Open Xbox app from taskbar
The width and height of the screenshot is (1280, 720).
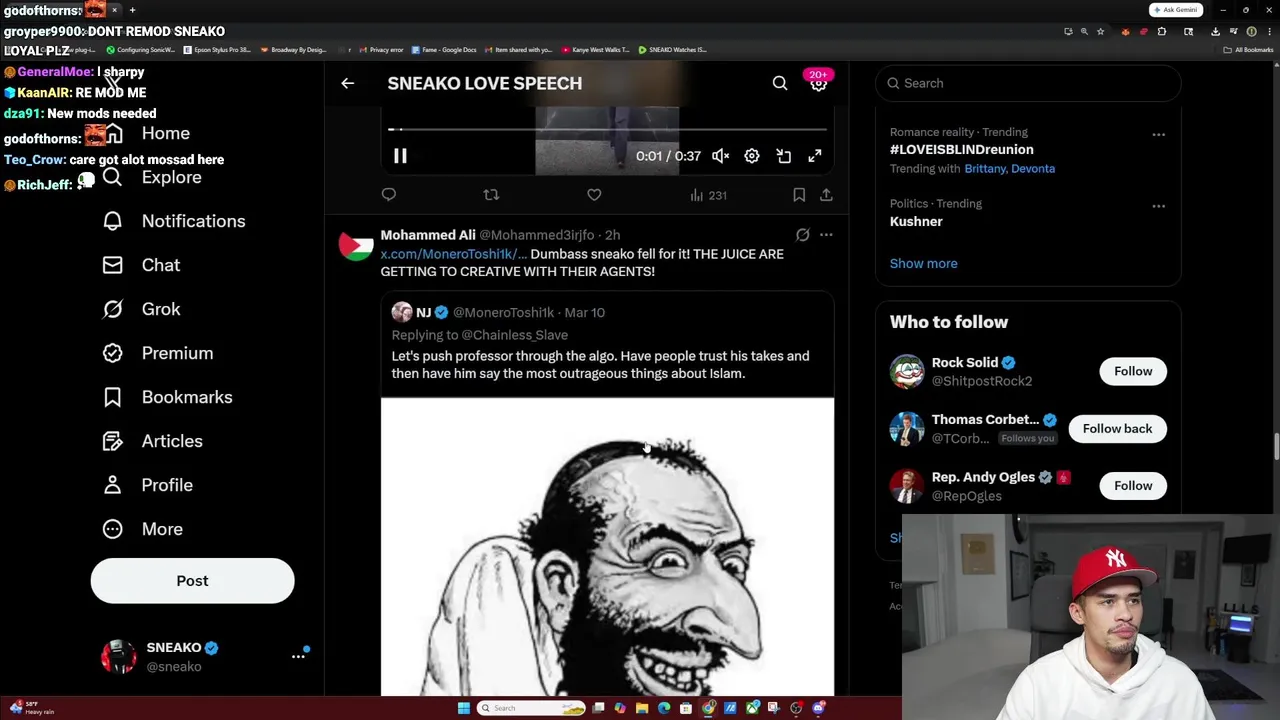(752, 708)
